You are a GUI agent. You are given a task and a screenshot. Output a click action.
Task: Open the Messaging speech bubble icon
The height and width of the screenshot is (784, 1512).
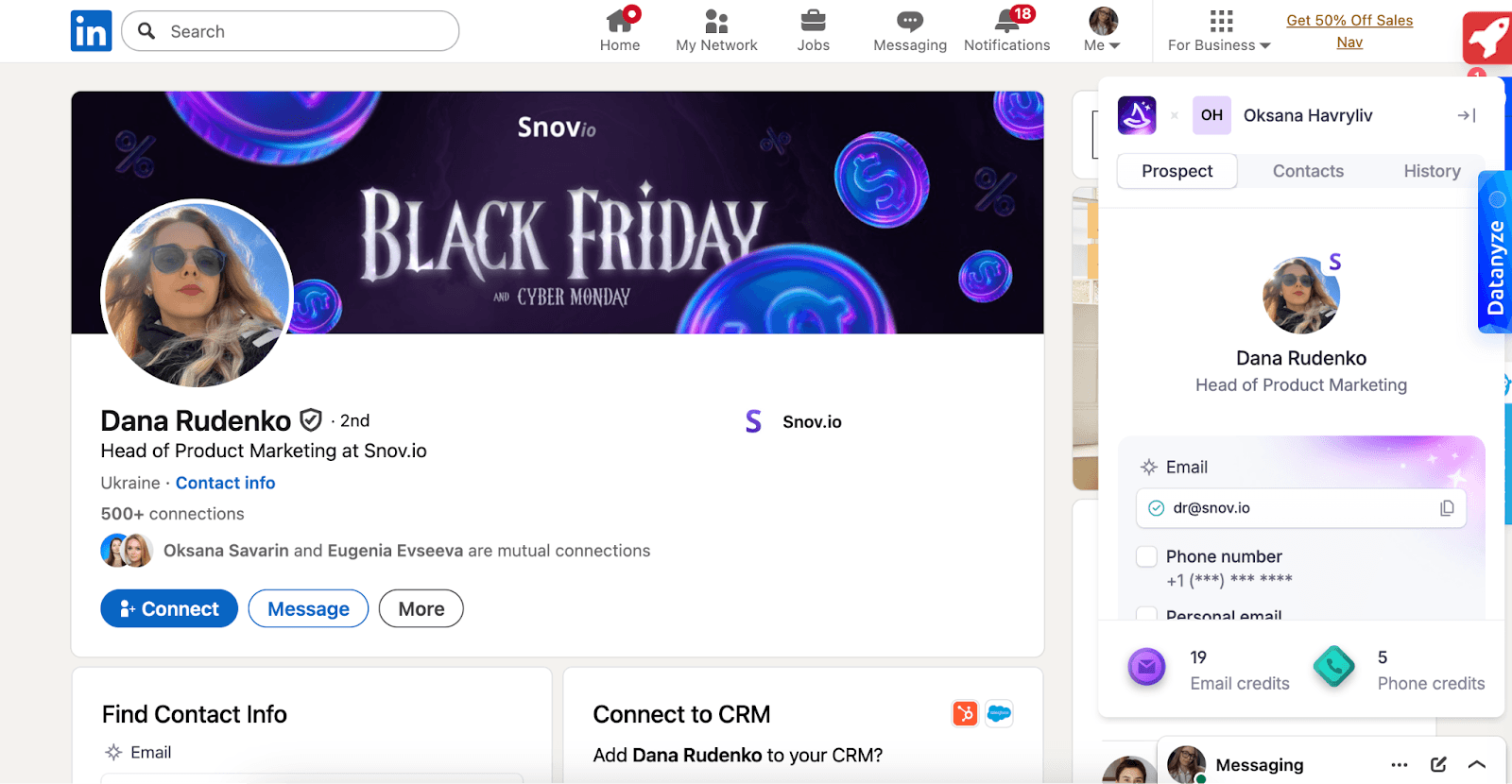pyautogui.click(x=909, y=22)
